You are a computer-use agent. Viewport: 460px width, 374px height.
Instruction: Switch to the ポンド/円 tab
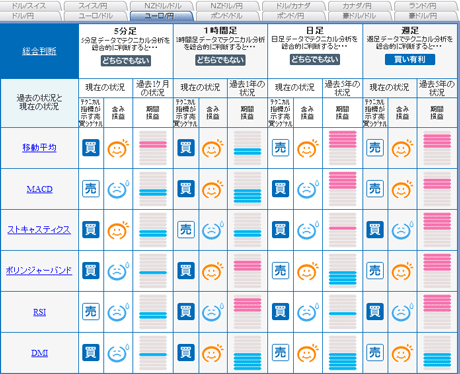(294, 16)
